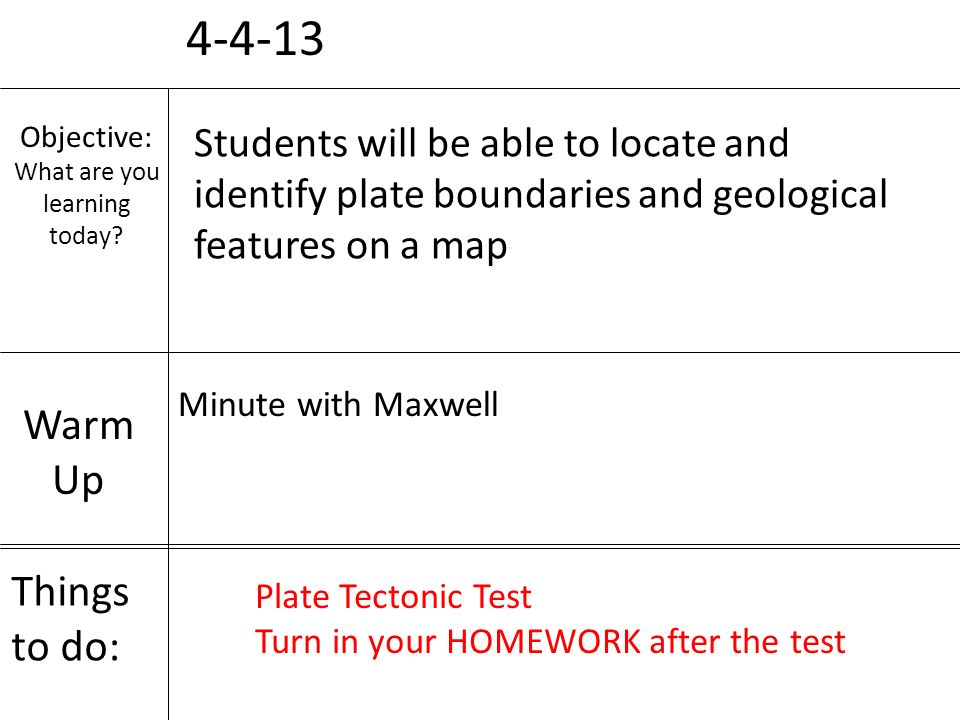Viewport: 960px width, 720px height.
Task: Click the red 'Plate Tectonic Test' text
Action: click(393, 596)
